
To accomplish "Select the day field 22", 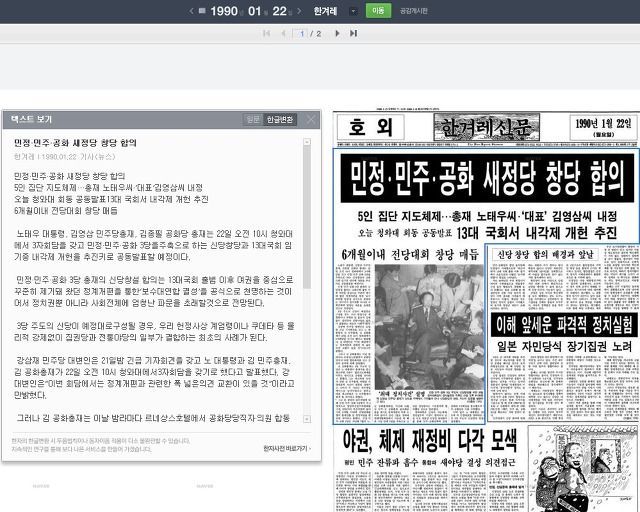I will point(279,11).
